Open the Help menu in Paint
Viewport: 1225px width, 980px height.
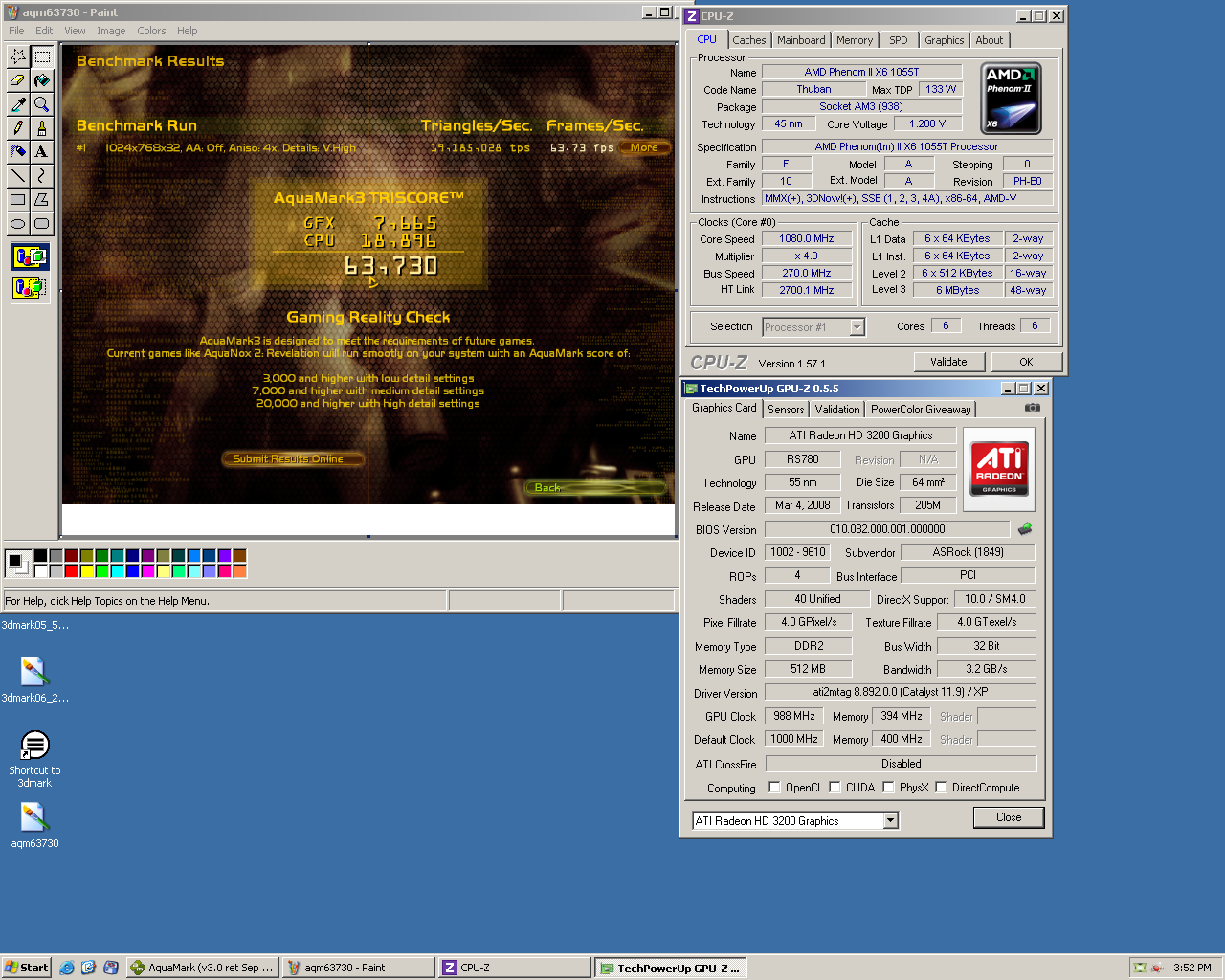pos(188,31)
